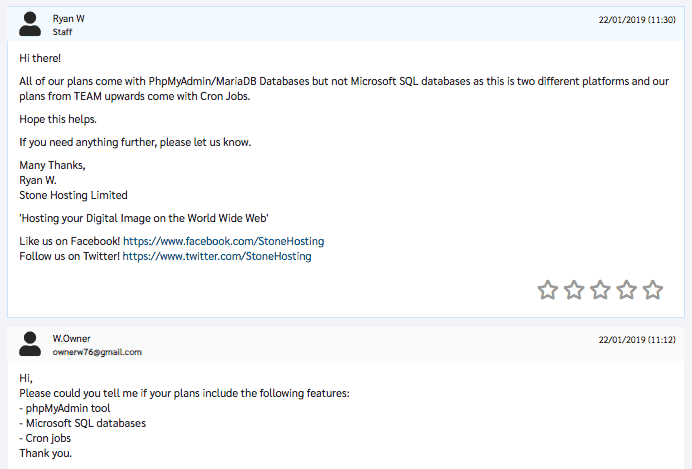Click the 'Hi there!' greeting line

point(40,58)
